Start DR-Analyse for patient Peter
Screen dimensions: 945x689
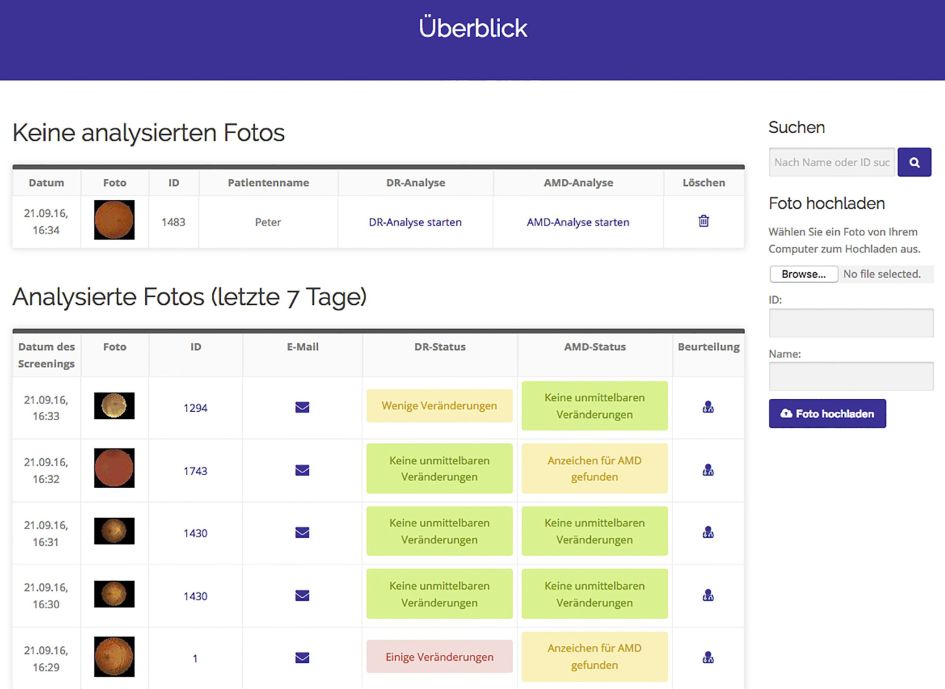point(415,222)
